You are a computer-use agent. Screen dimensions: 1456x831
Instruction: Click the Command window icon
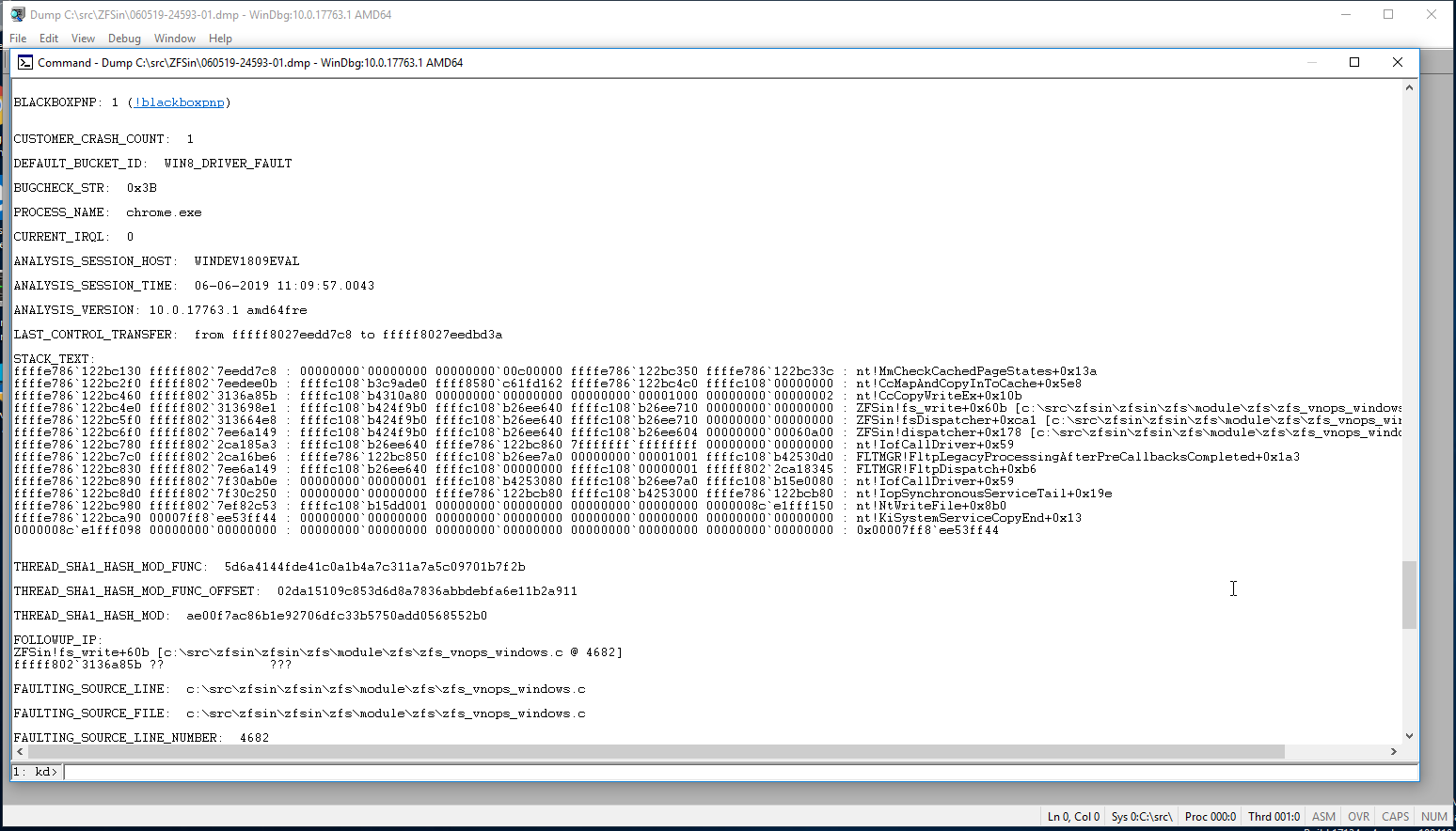click(25, 62)
